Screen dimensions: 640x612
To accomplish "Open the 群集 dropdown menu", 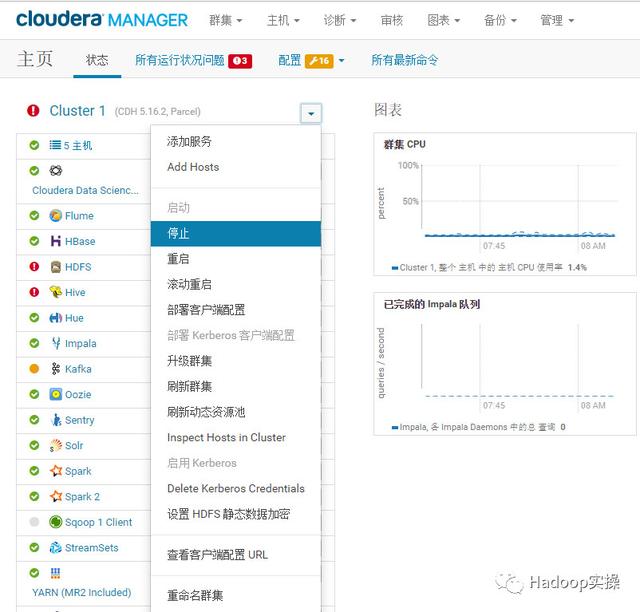I will point(225,20).
